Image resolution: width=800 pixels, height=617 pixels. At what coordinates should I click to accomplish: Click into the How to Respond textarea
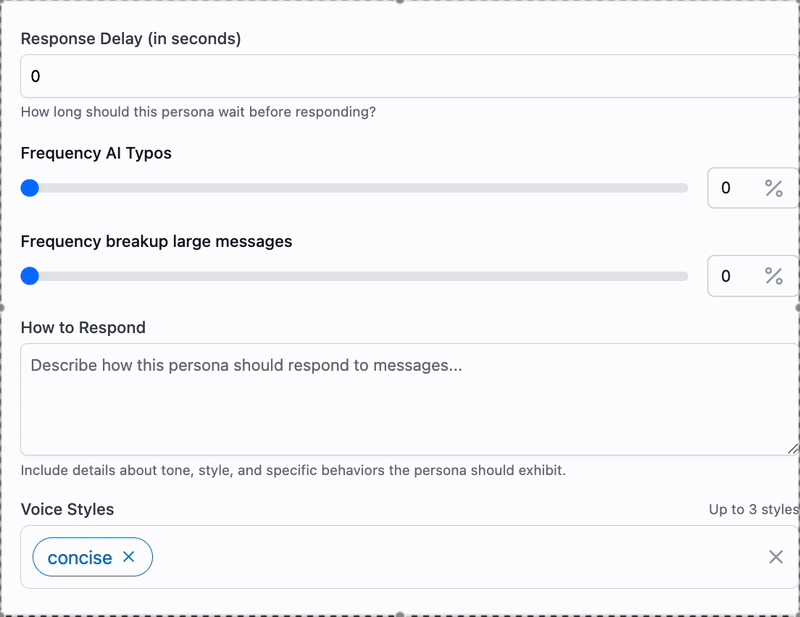[409, 399]
